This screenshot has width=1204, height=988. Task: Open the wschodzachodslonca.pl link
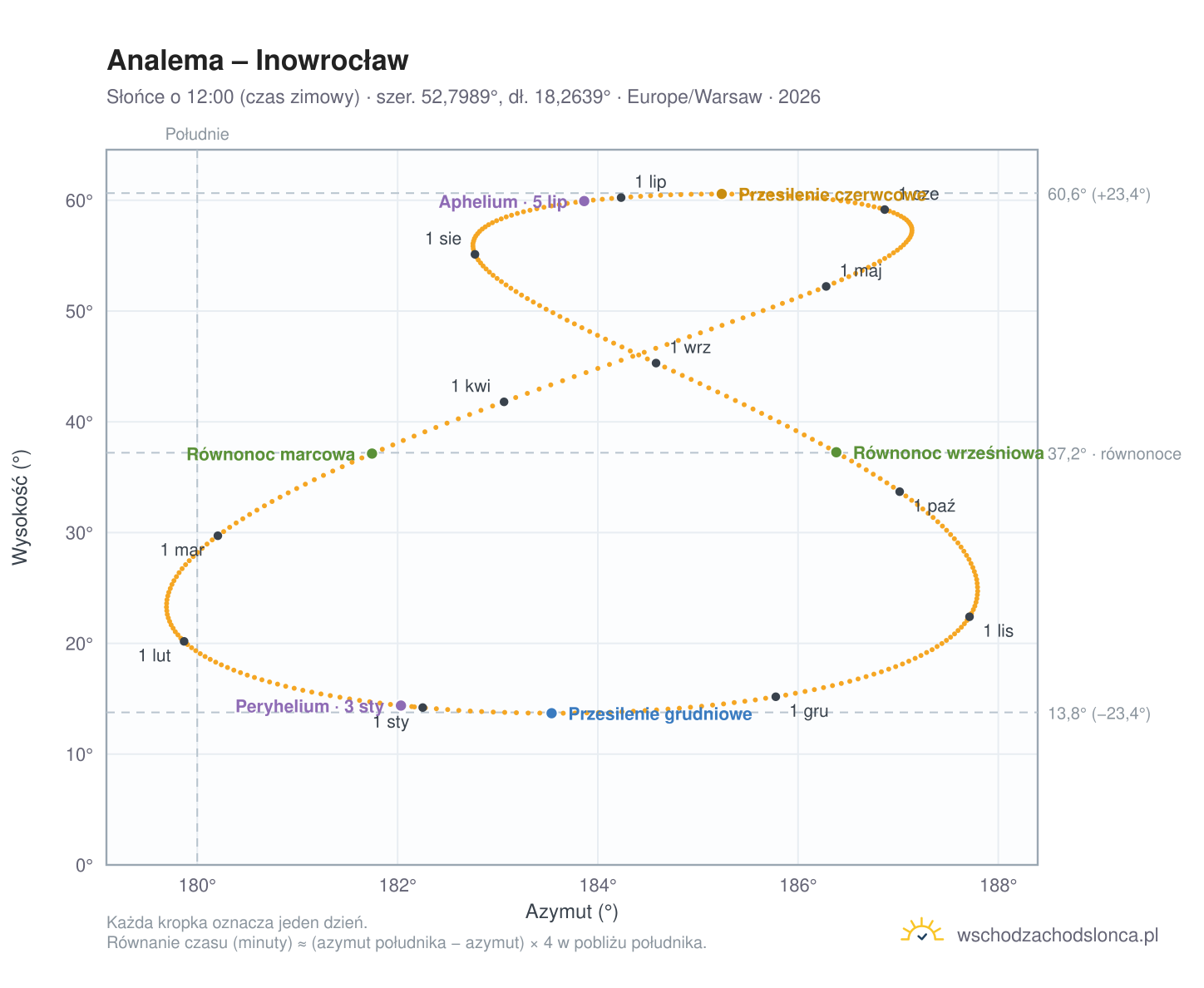[x=1058, y=935]
